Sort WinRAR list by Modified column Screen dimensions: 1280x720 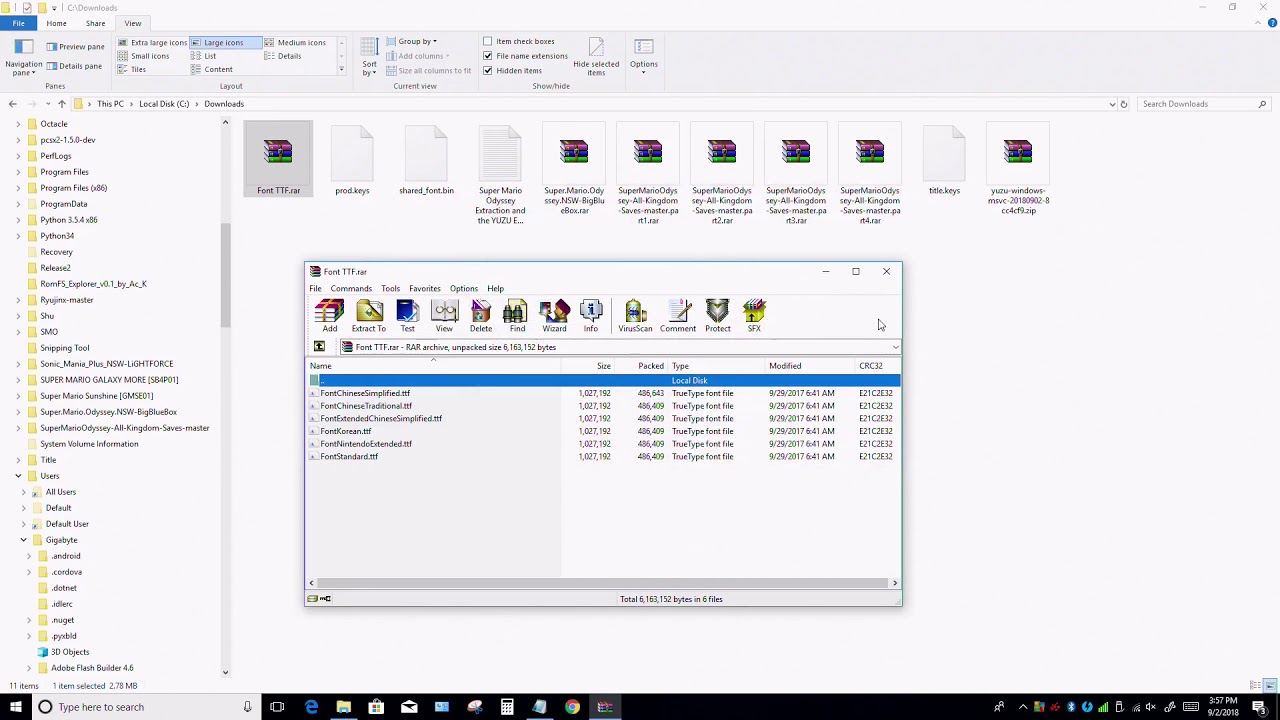click(x=809, y=366)
